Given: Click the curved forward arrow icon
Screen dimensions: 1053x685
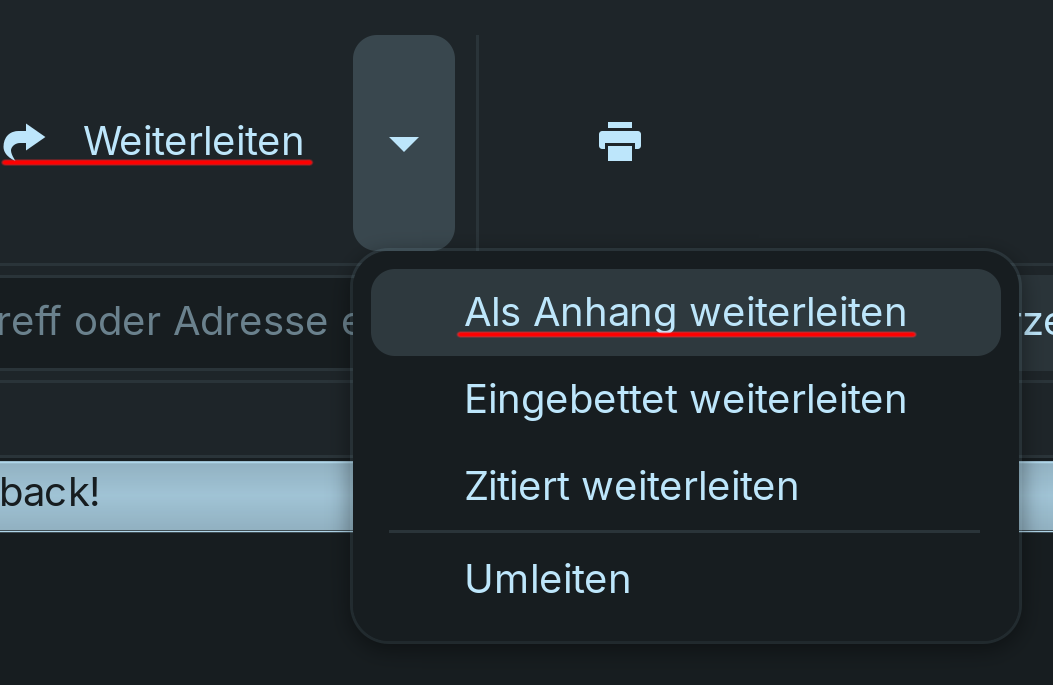Looking at the screenshot, I should 24,142.
